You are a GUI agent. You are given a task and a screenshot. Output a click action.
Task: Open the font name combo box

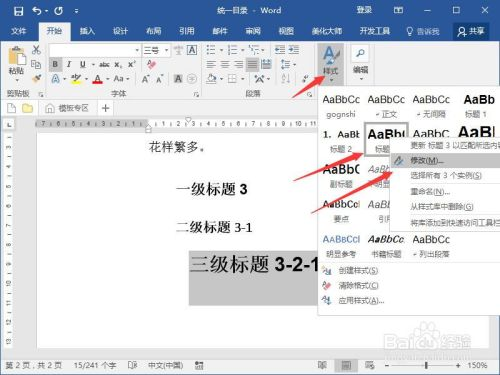click(x=95, y=50)
